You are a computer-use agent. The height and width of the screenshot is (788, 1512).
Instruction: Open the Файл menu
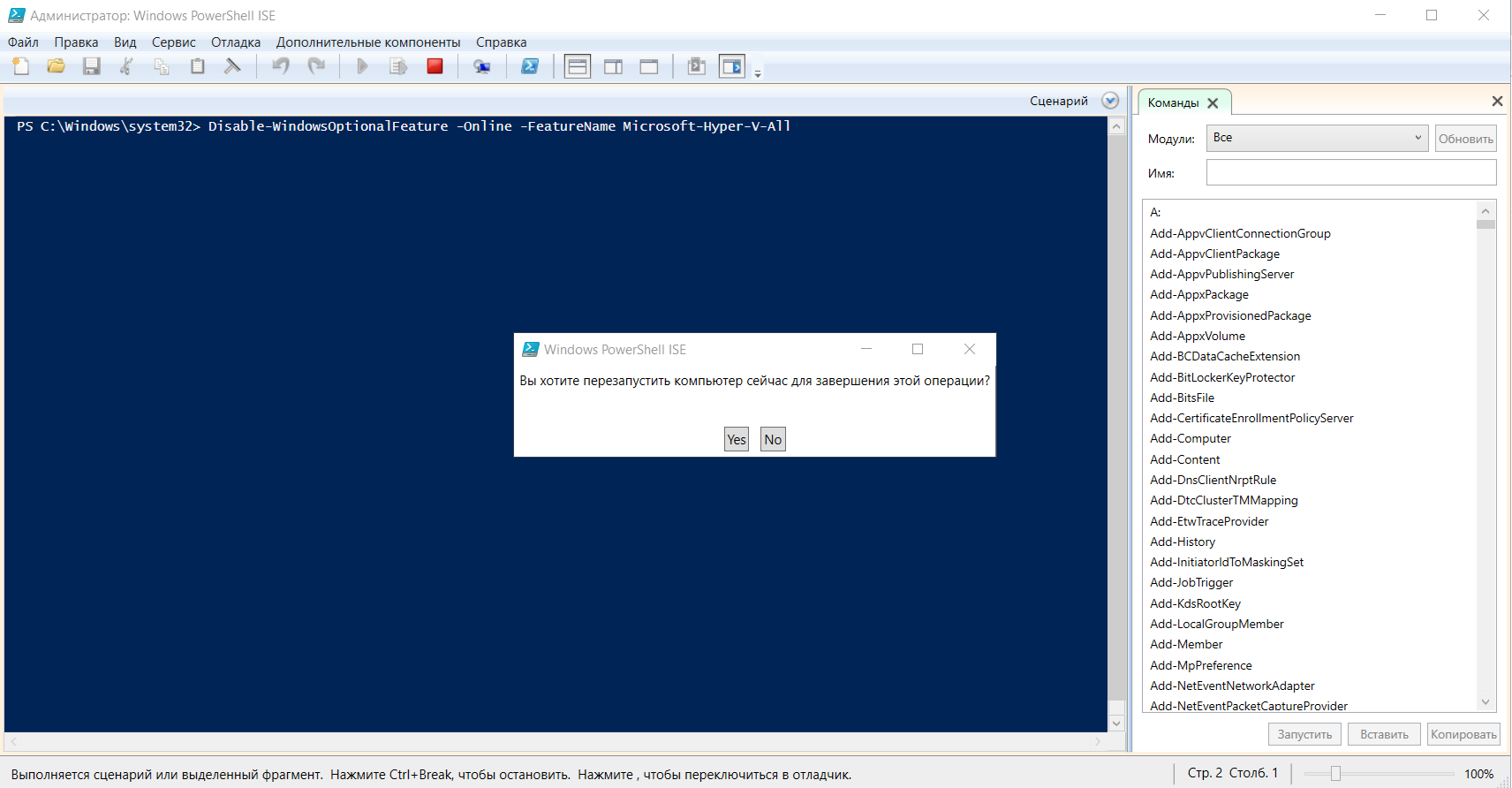coord(23,42)
